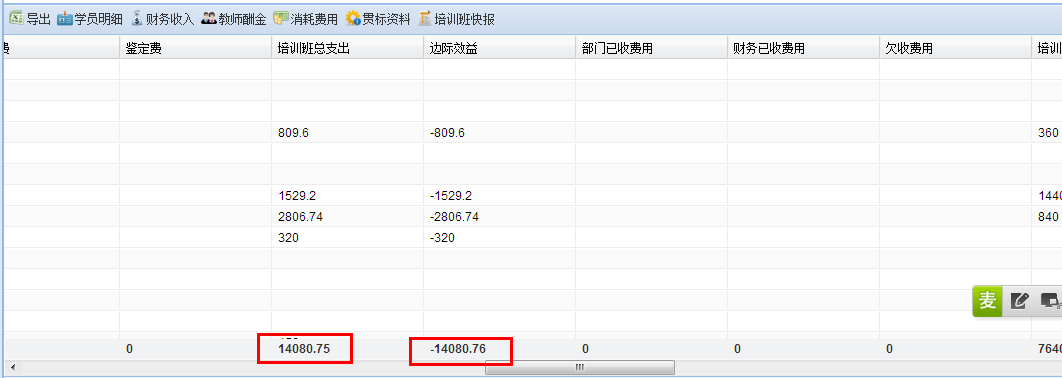The image size is (1062, 378).
Task: Sort by the 边际效益 column header
Action: (499, 48)
